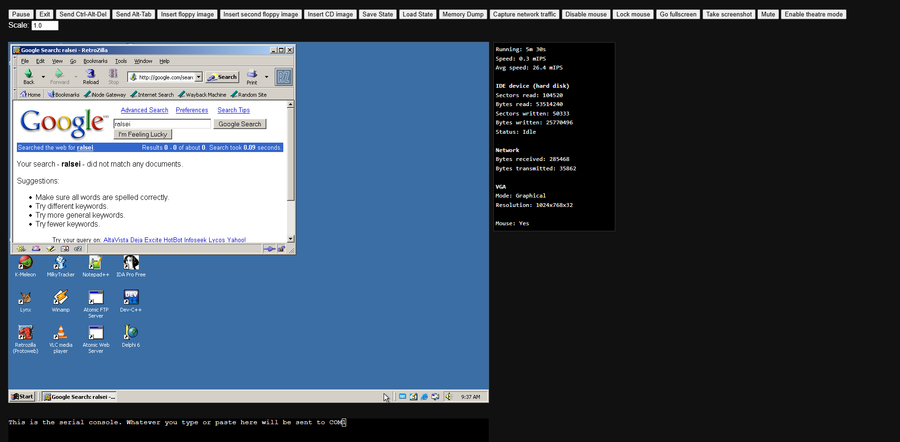
Task: Click the Reload page icon
Action: click(90, 73)
